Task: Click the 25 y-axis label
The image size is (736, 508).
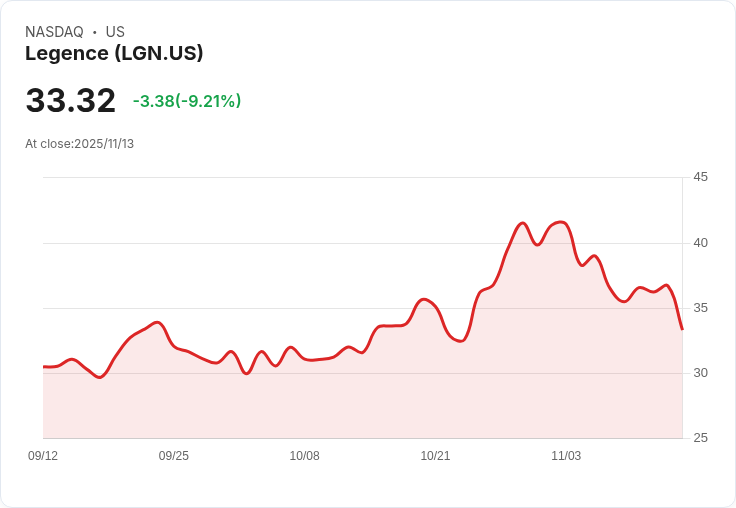Action: coord(700,438)
